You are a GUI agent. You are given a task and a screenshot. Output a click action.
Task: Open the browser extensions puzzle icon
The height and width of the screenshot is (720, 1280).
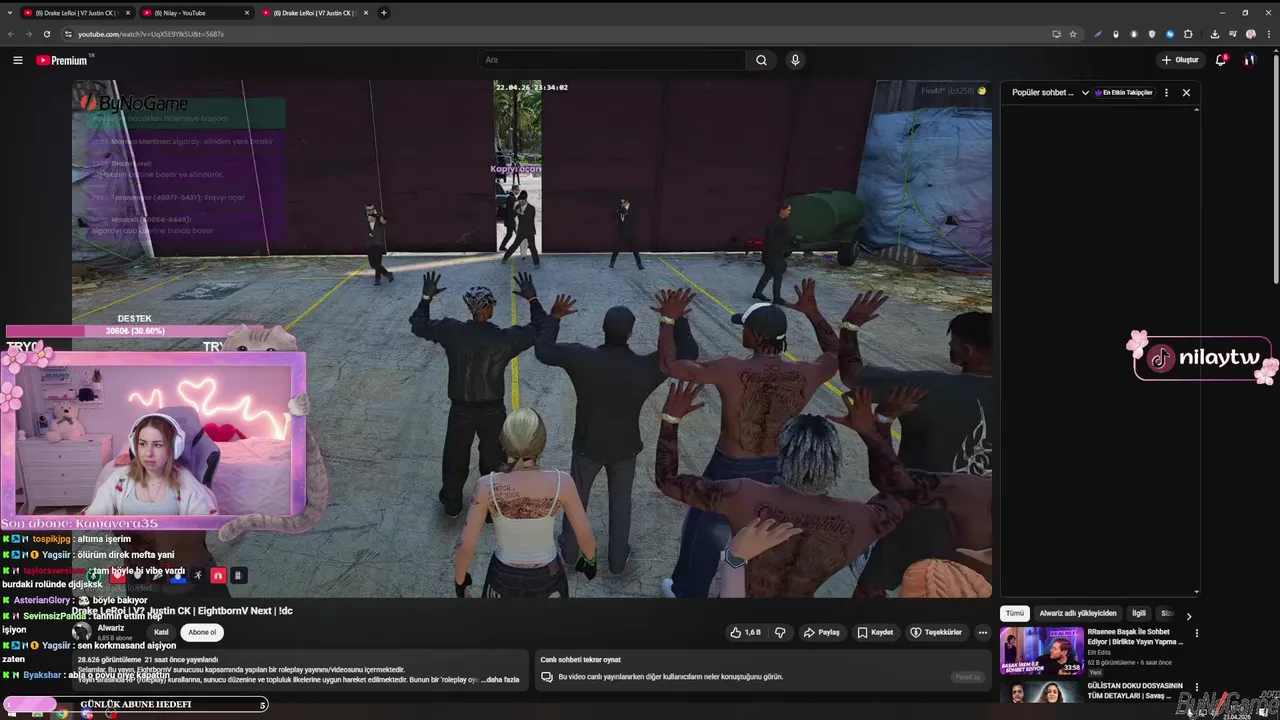coord(1188,34)
